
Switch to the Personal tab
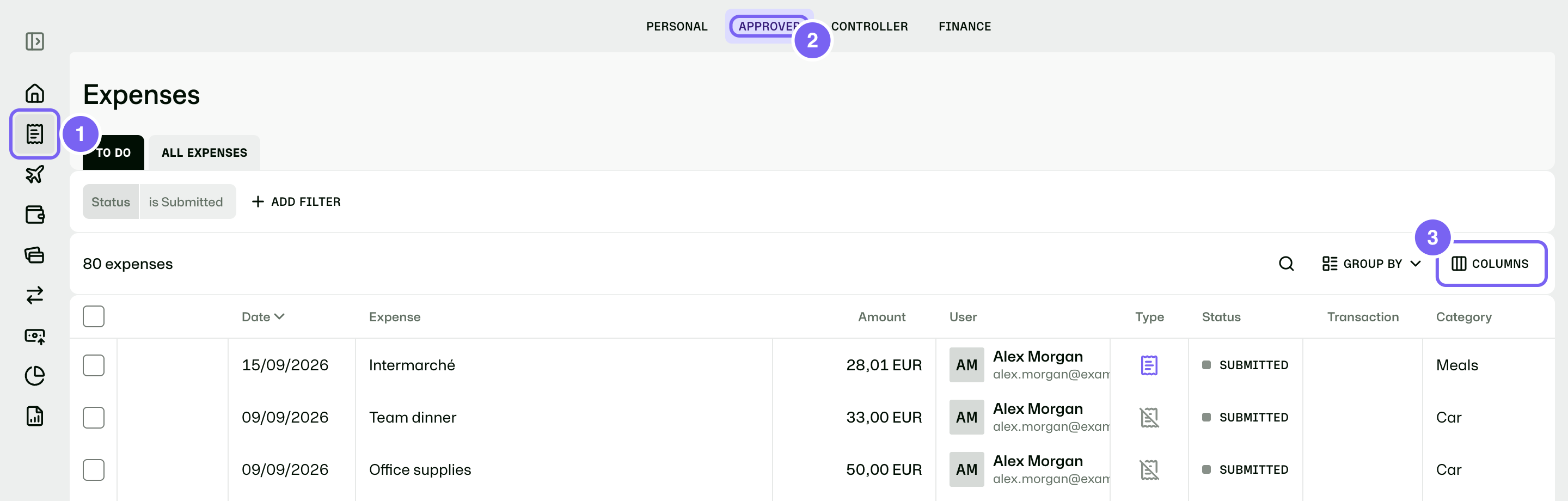point(677,26)
